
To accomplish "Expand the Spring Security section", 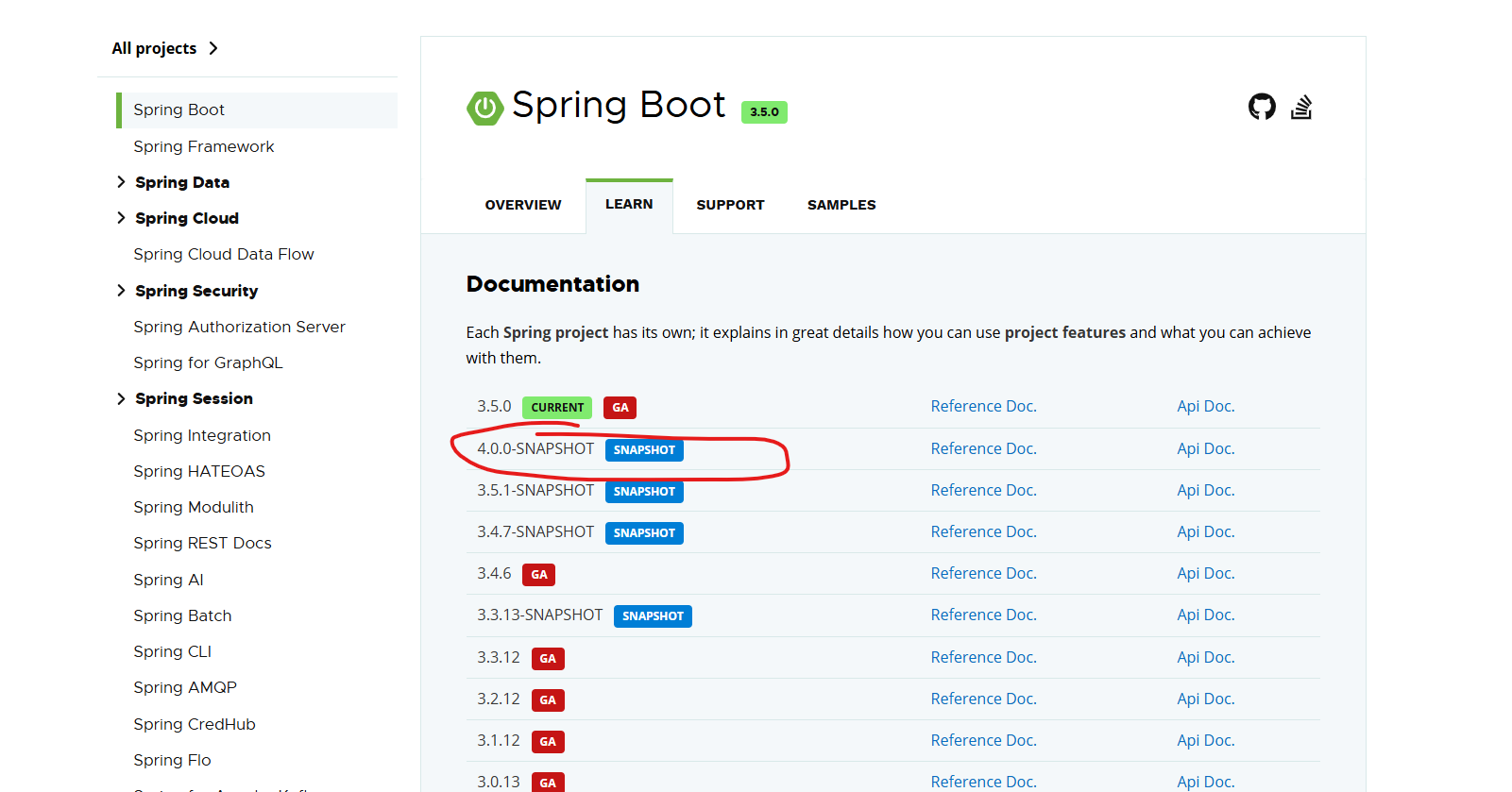I will [121, 291].
